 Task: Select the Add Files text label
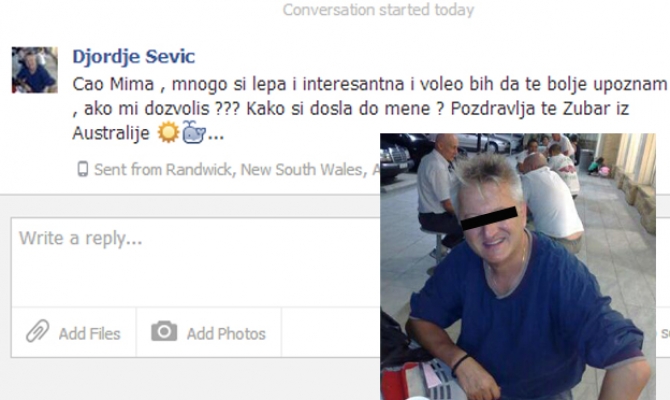point(89,334)
